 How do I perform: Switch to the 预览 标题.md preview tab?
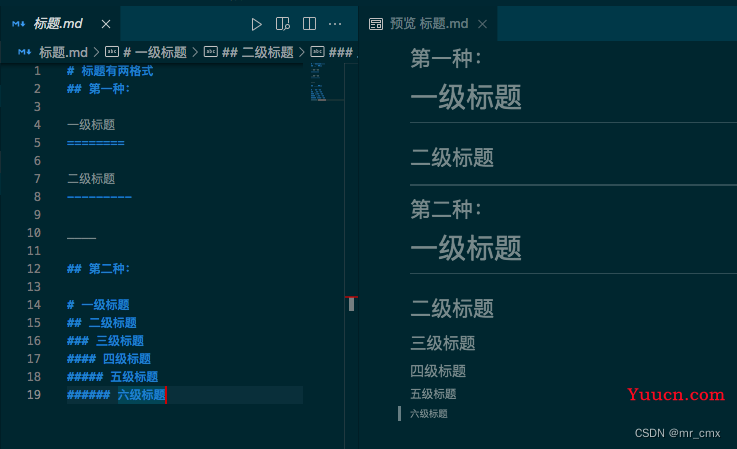click(429, 23)
